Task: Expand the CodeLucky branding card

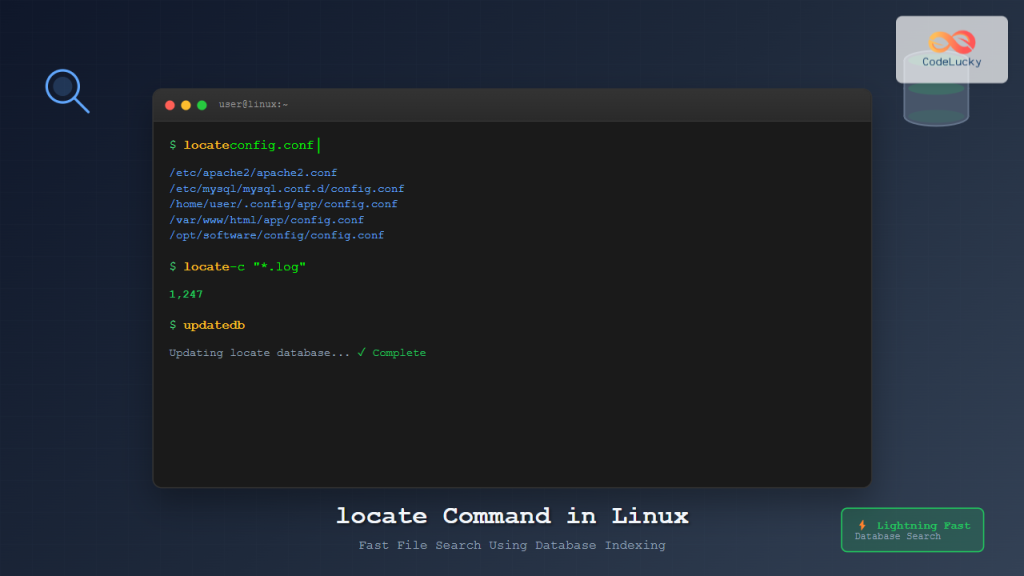Action: click(951, 50)
